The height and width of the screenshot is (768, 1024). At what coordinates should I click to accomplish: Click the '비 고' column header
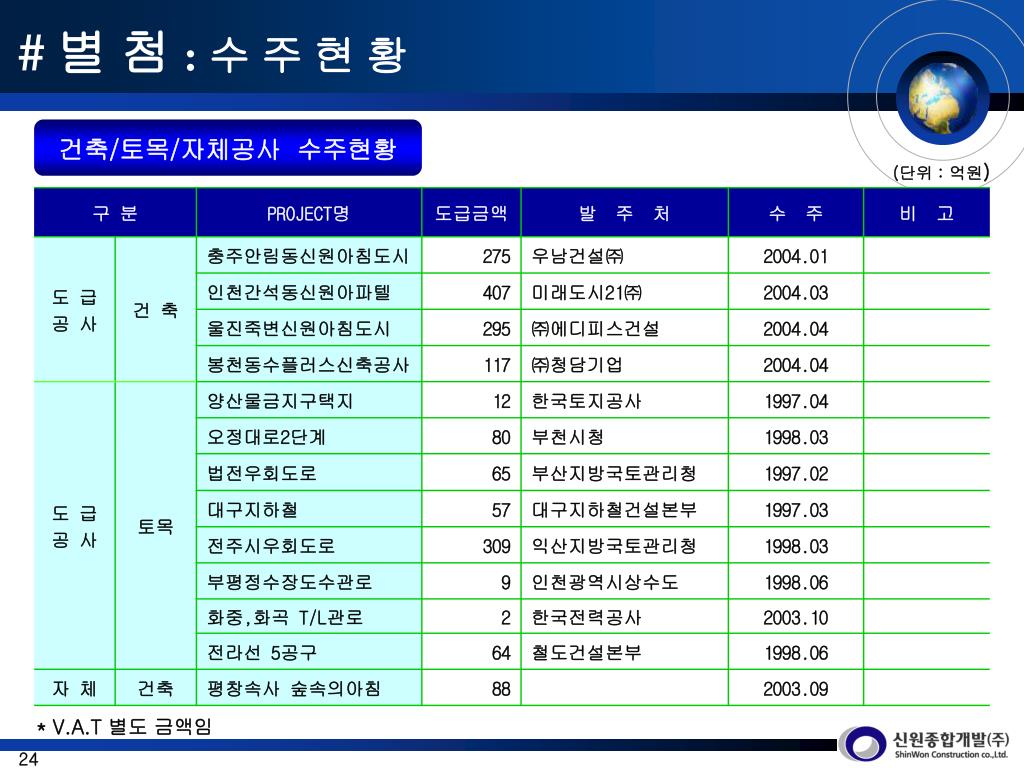[927, 213]
